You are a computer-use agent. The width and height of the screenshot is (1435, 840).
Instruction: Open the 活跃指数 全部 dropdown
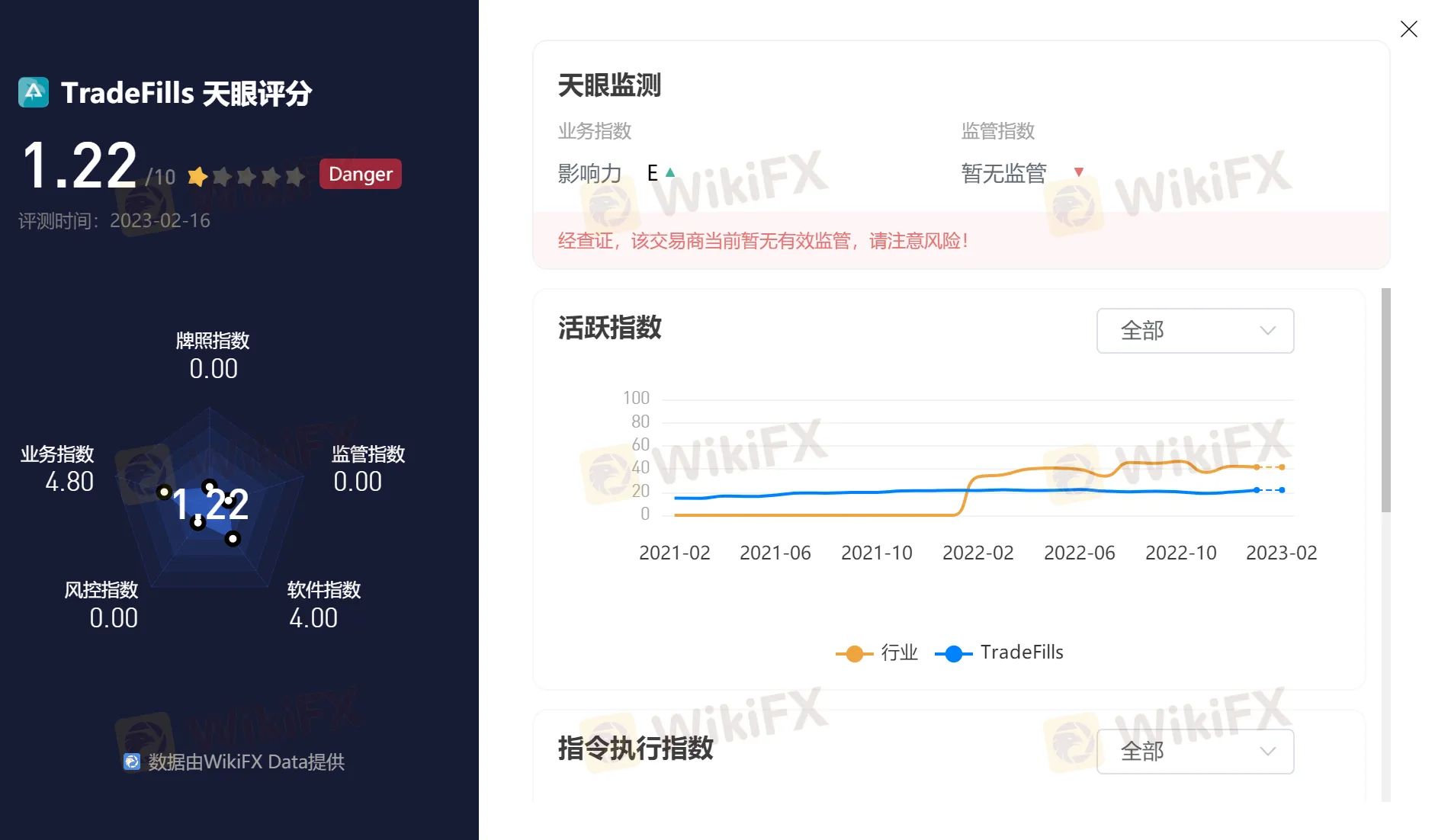coord(1195,331)
